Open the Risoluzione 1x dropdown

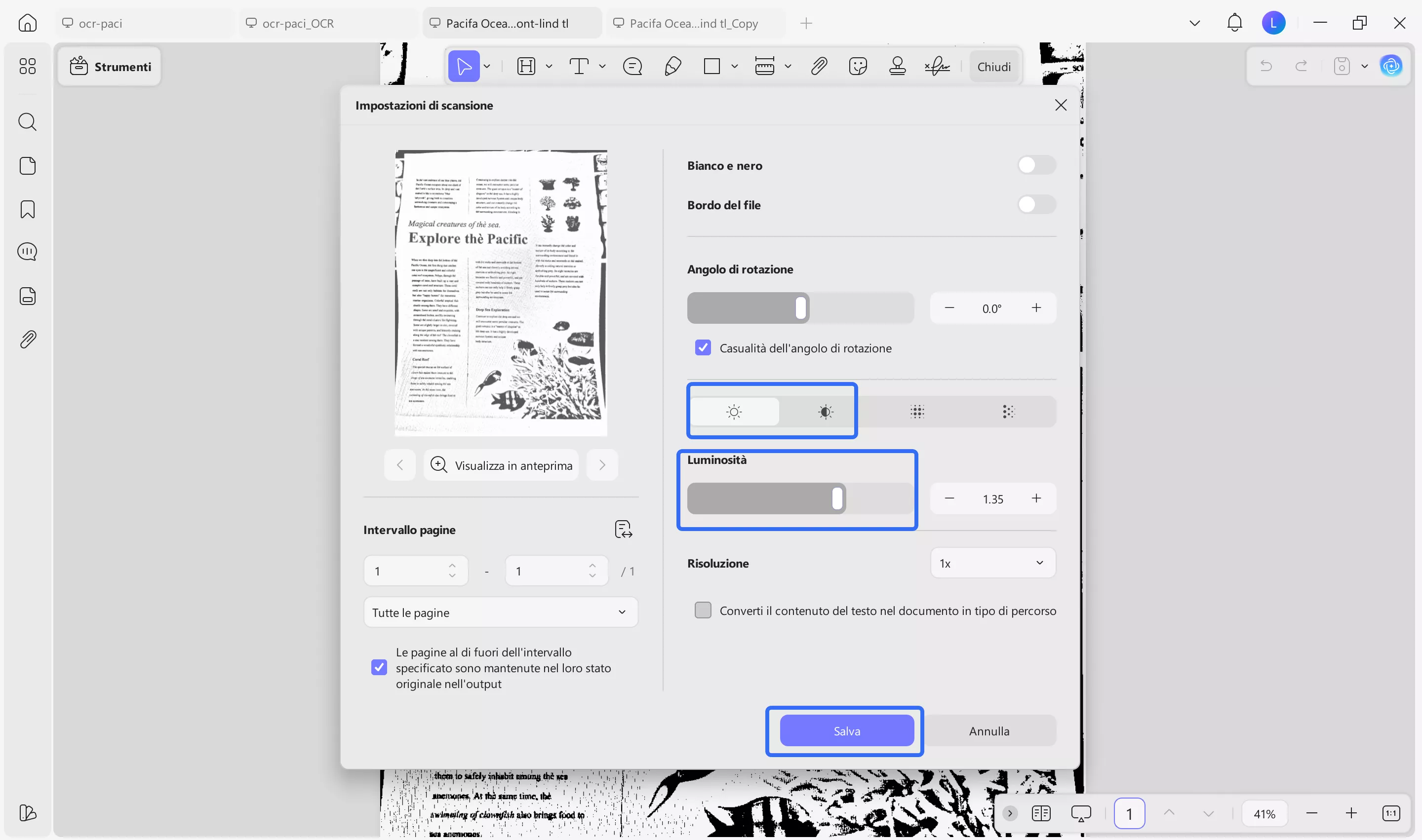[x=992, y=563]
